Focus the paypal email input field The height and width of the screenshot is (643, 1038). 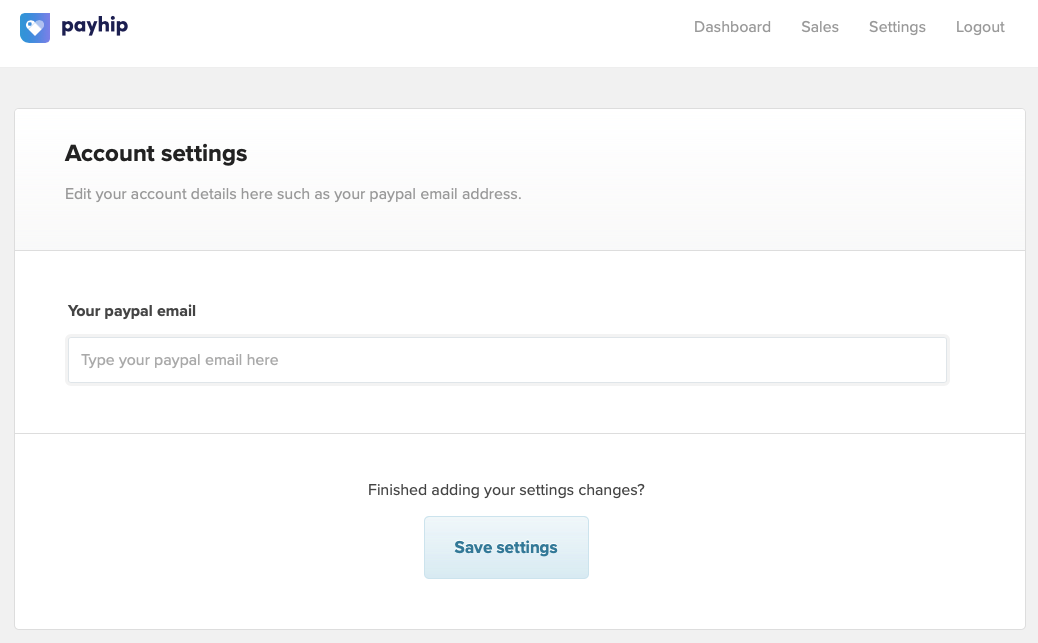[507, 360]
